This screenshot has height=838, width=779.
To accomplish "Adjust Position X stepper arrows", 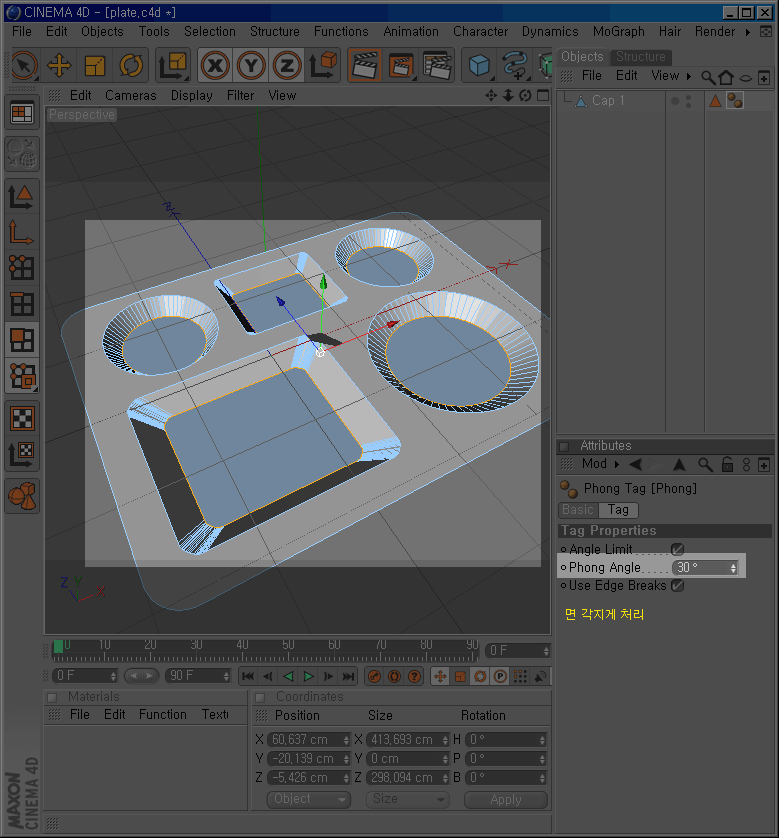I will pos(346,740).
